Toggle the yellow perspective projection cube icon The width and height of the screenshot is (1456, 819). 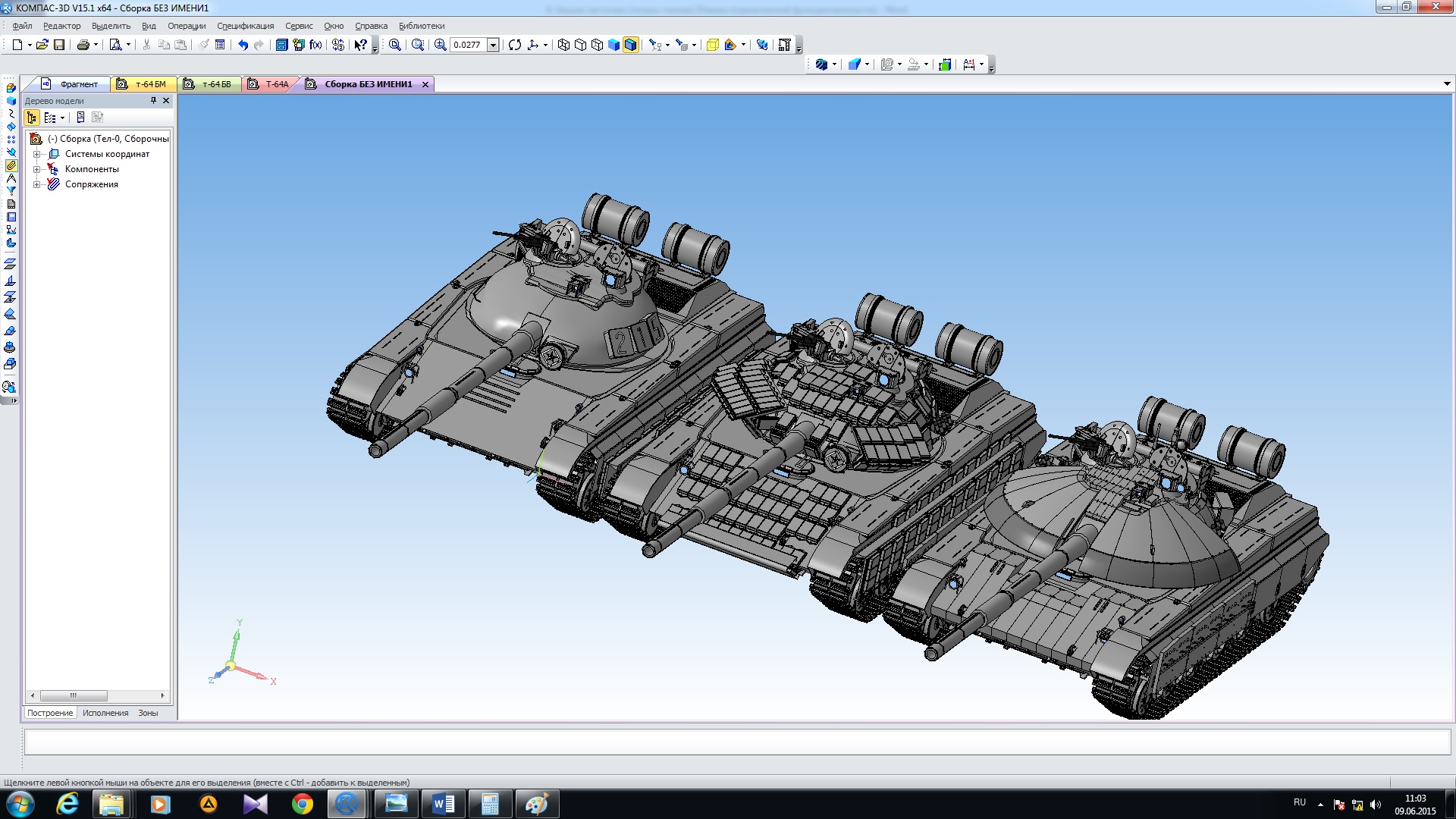713,45
